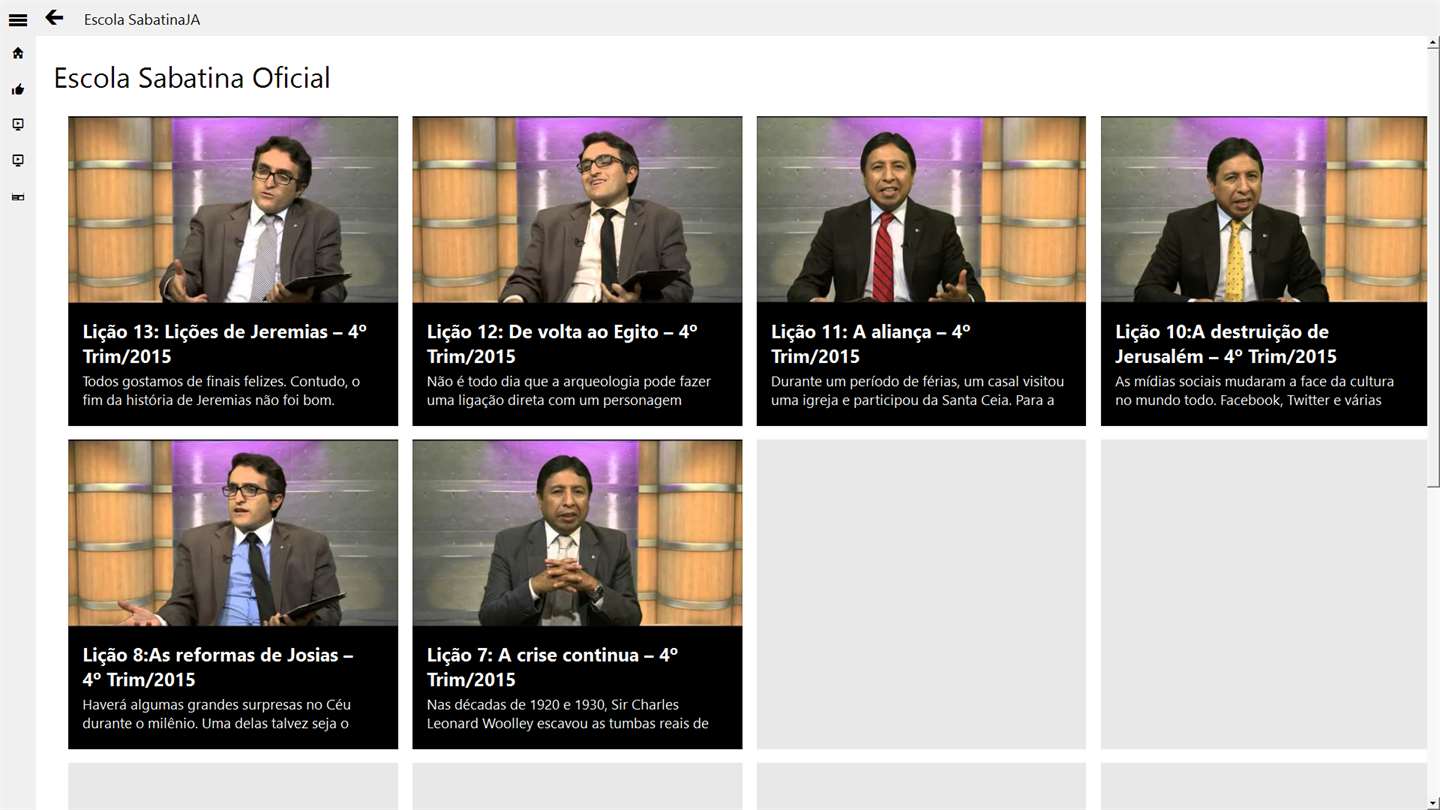The width and height of the screenshot is (1440, 810).
Task: Click the scrollbar up arrow
Action: 1433,43
